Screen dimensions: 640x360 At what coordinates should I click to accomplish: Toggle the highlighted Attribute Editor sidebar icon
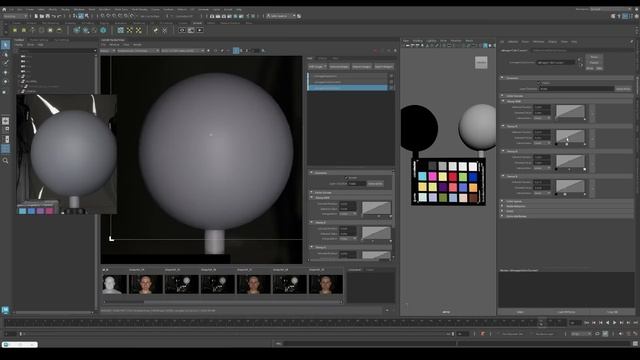[625, 16]
